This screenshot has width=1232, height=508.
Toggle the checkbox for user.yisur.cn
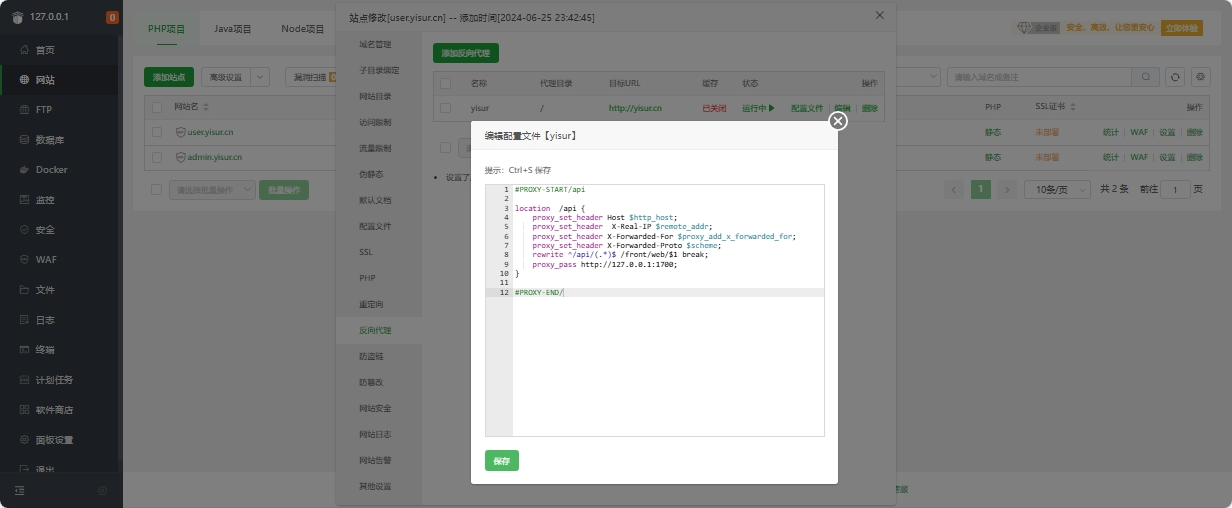[x=157, y=131]
